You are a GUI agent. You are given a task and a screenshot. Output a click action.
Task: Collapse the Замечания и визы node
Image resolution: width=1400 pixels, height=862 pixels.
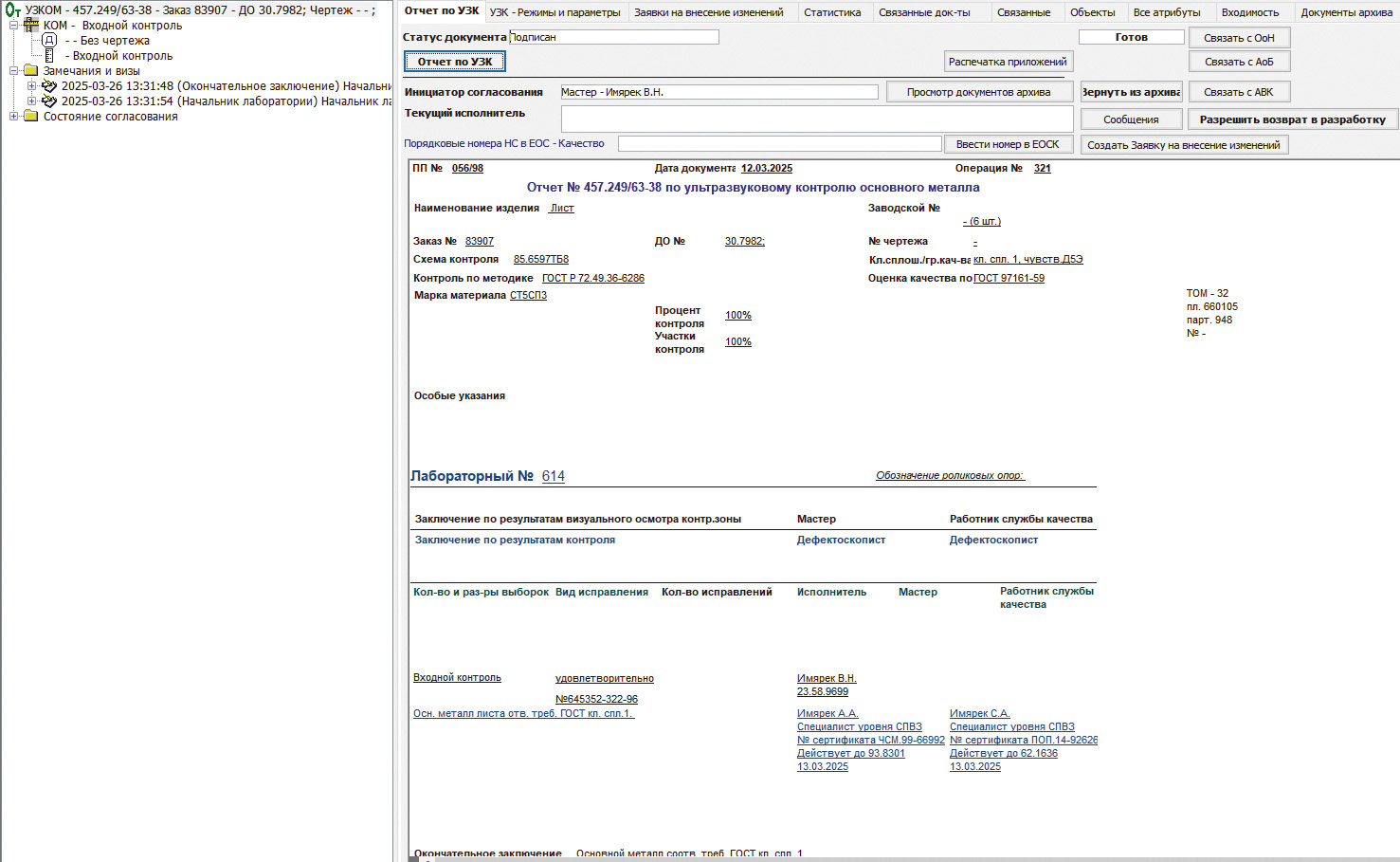coord(14,71)
